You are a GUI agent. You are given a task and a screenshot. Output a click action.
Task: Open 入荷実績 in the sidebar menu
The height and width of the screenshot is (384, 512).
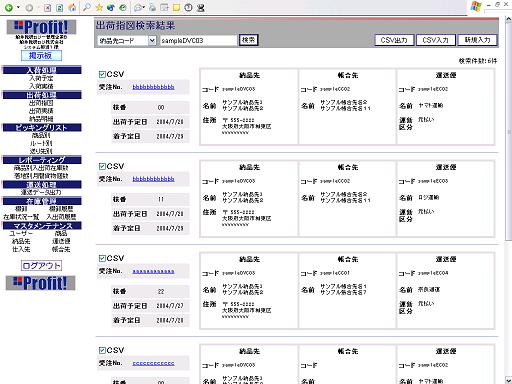coord(41,86)
